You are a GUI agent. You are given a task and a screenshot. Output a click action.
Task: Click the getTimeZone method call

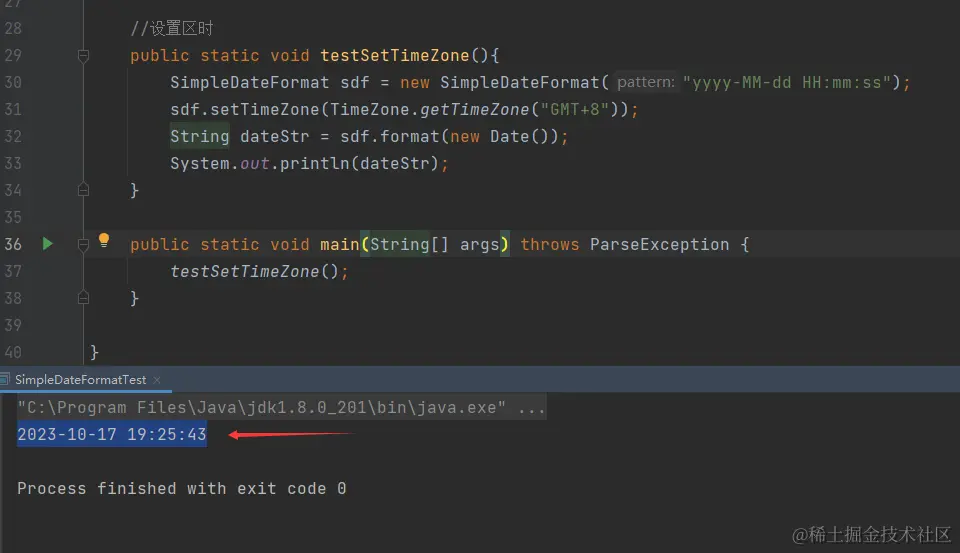pos(474,110)
